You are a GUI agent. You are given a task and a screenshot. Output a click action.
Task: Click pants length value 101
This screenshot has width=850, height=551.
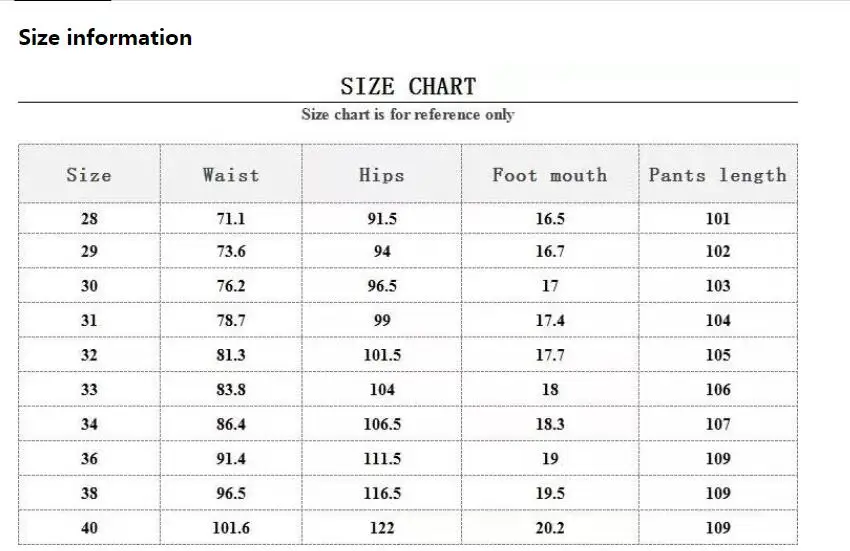tap(718, 219)
